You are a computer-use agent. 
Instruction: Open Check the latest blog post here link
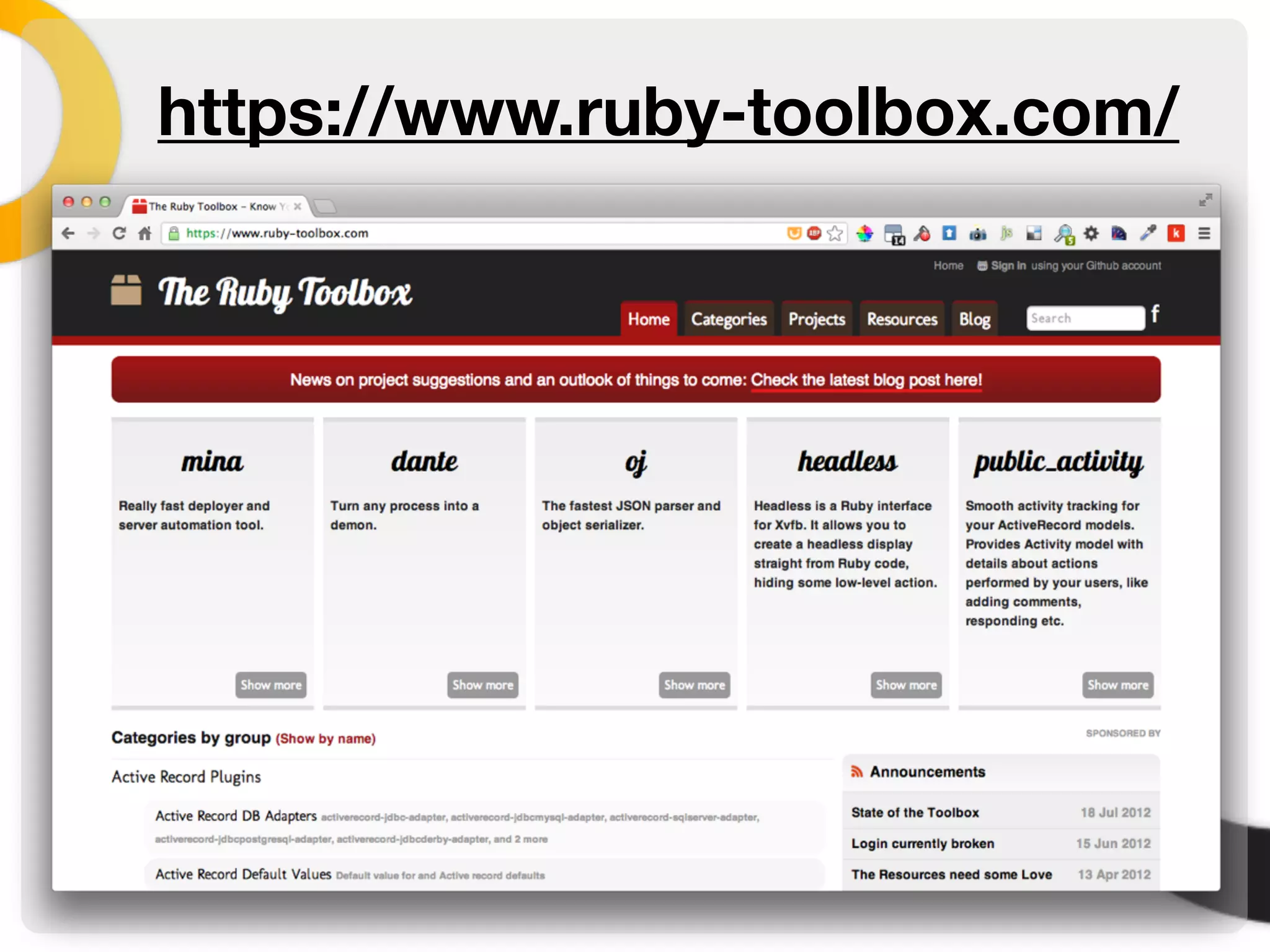tap(866, 379)
